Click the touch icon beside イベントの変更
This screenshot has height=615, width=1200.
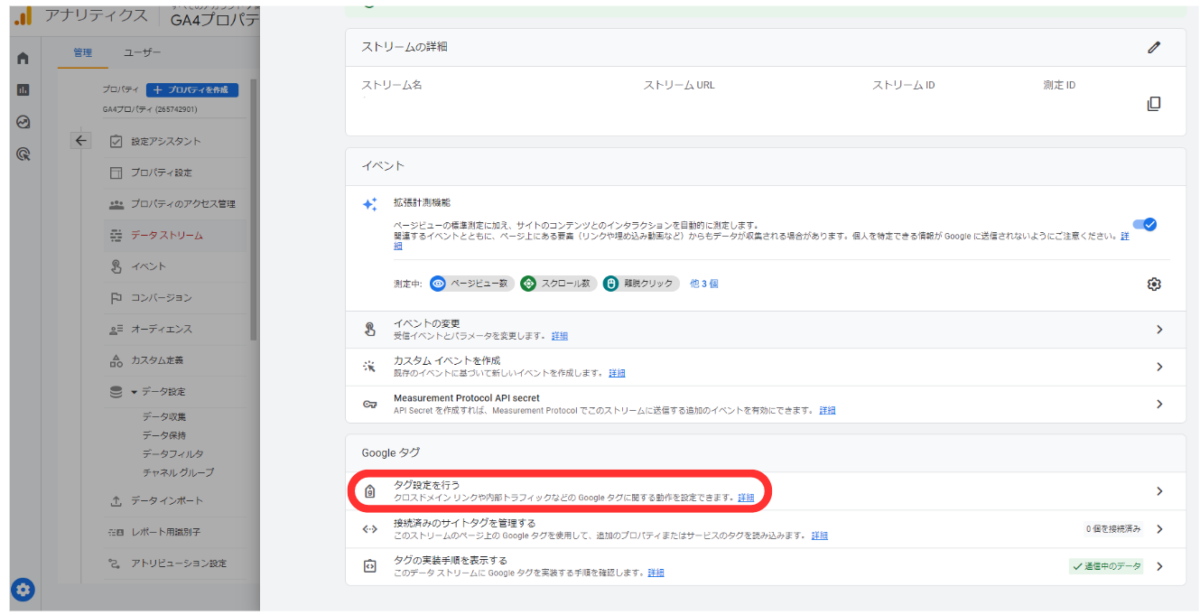tap(369, 329)
